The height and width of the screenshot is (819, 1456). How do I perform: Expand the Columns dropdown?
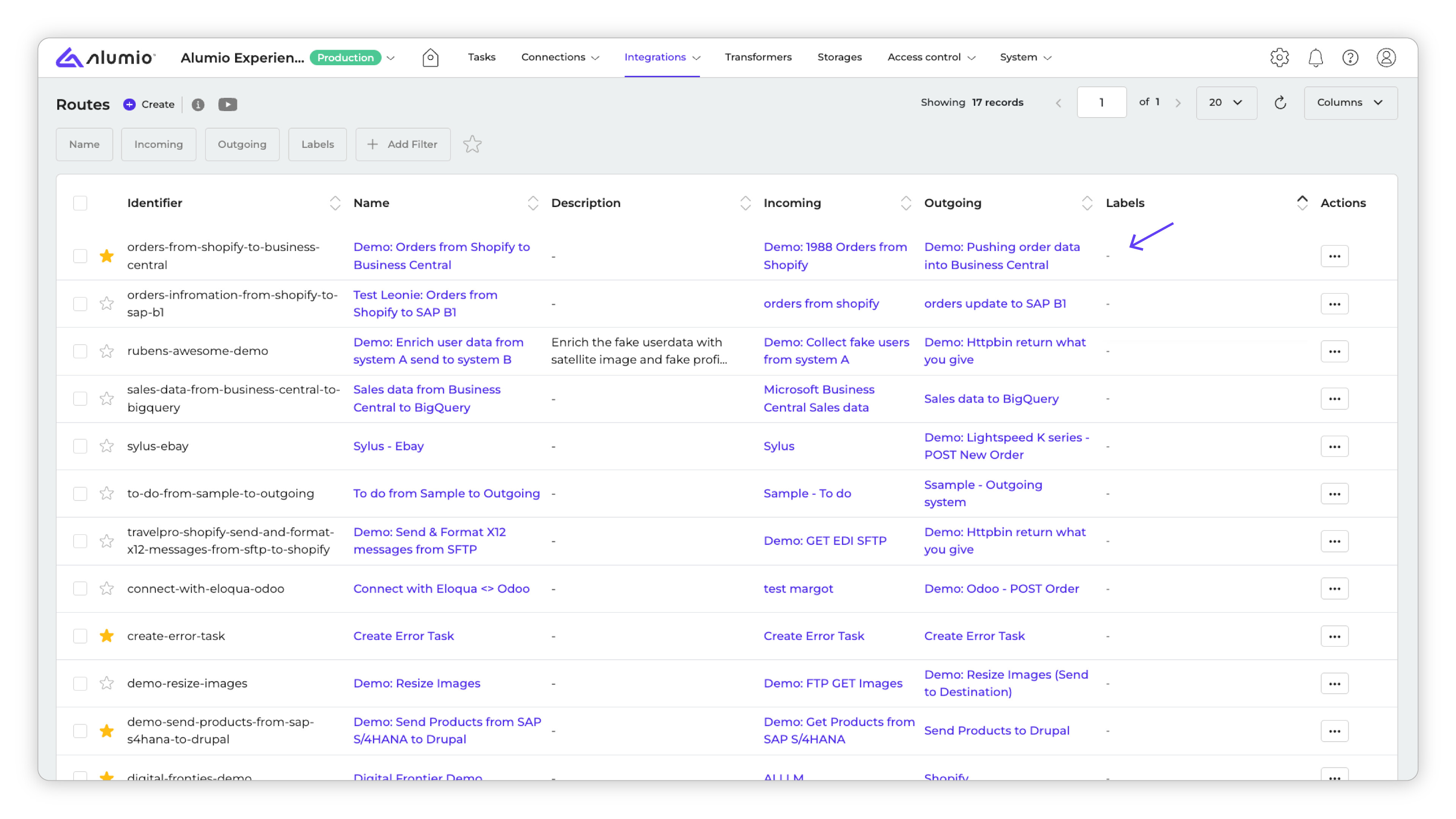pyautogui.click(x=1350, y=102)
